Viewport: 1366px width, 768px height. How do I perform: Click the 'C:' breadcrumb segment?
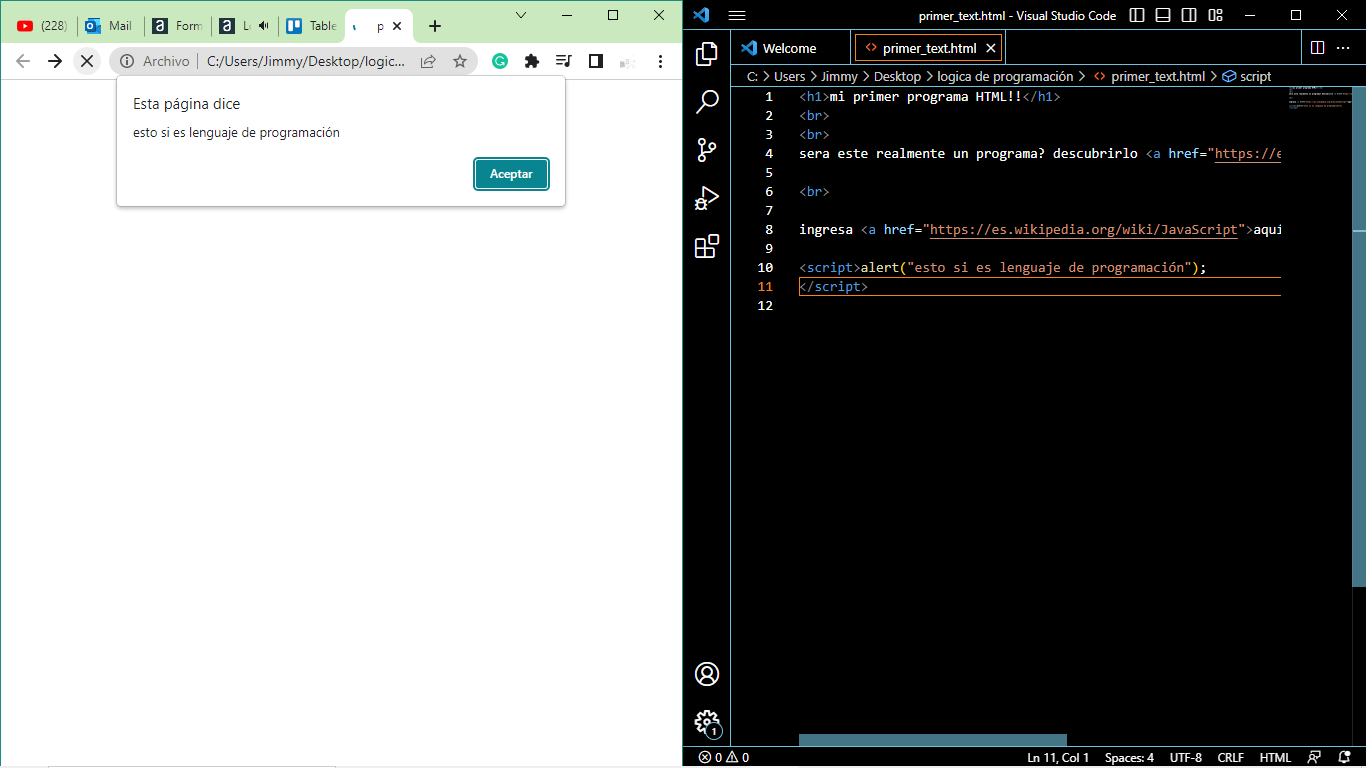[x=752, y=76]
